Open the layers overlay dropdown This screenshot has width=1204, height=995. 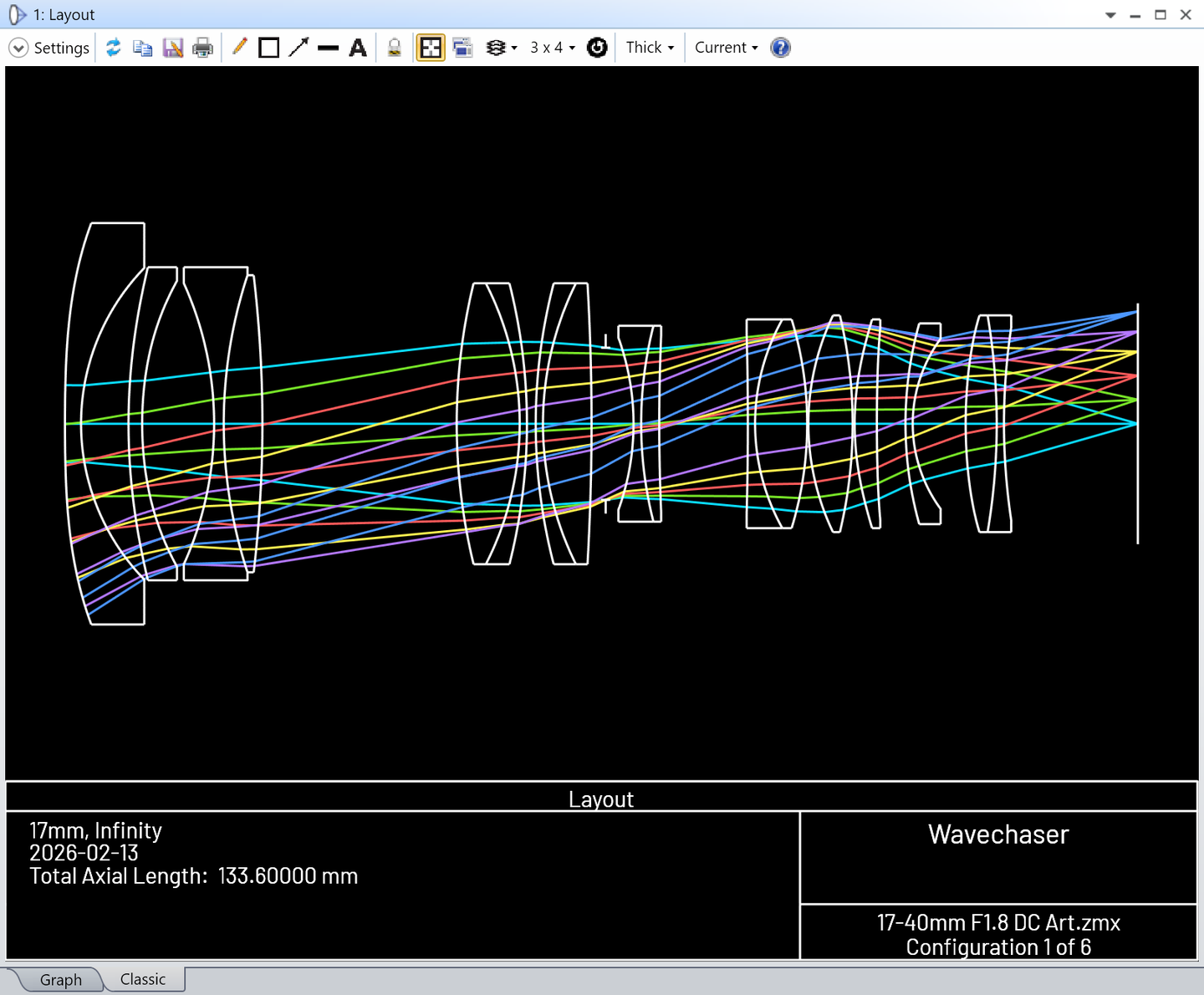tap(502, 48)
